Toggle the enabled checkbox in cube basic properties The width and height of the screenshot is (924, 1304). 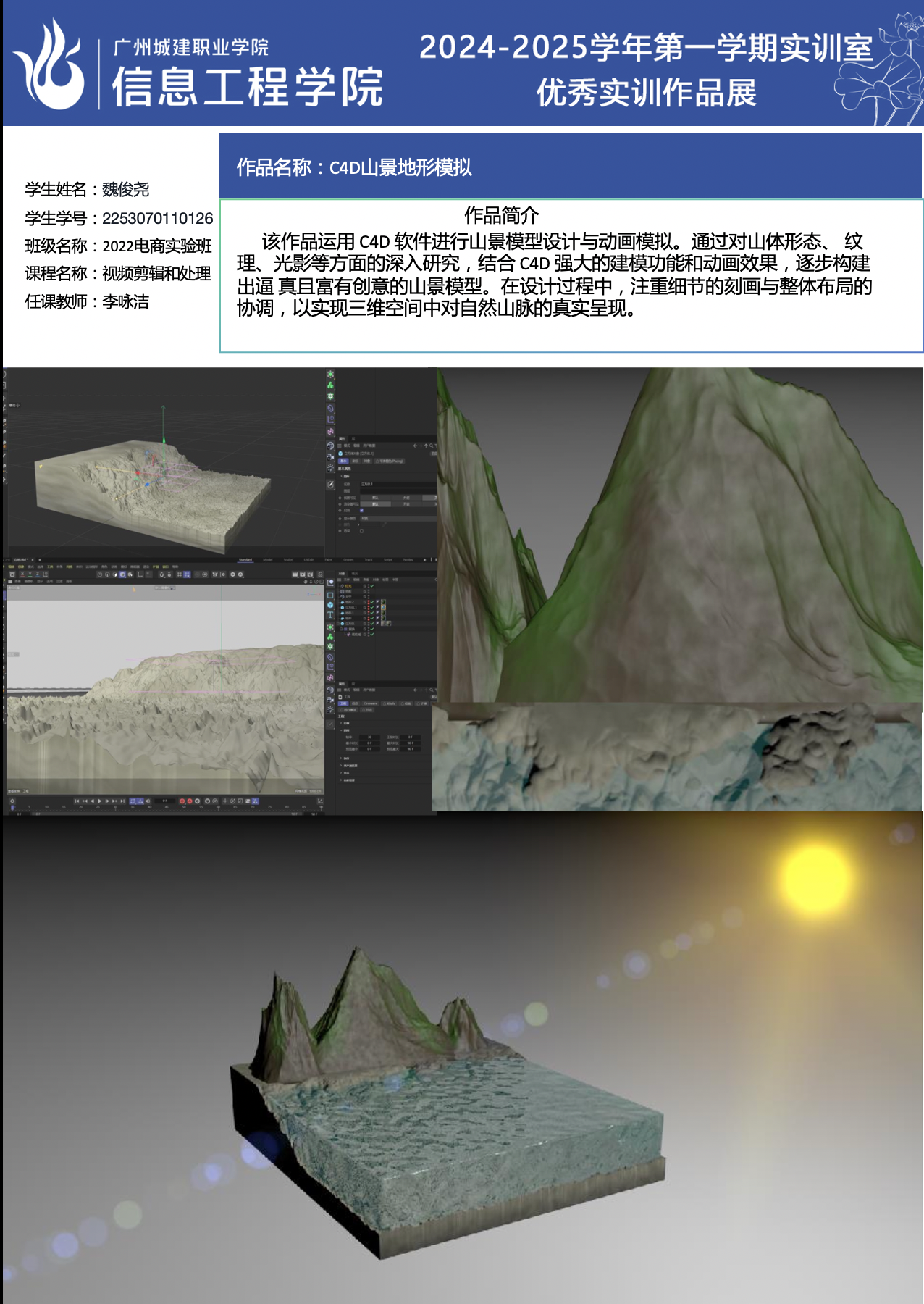361,511
